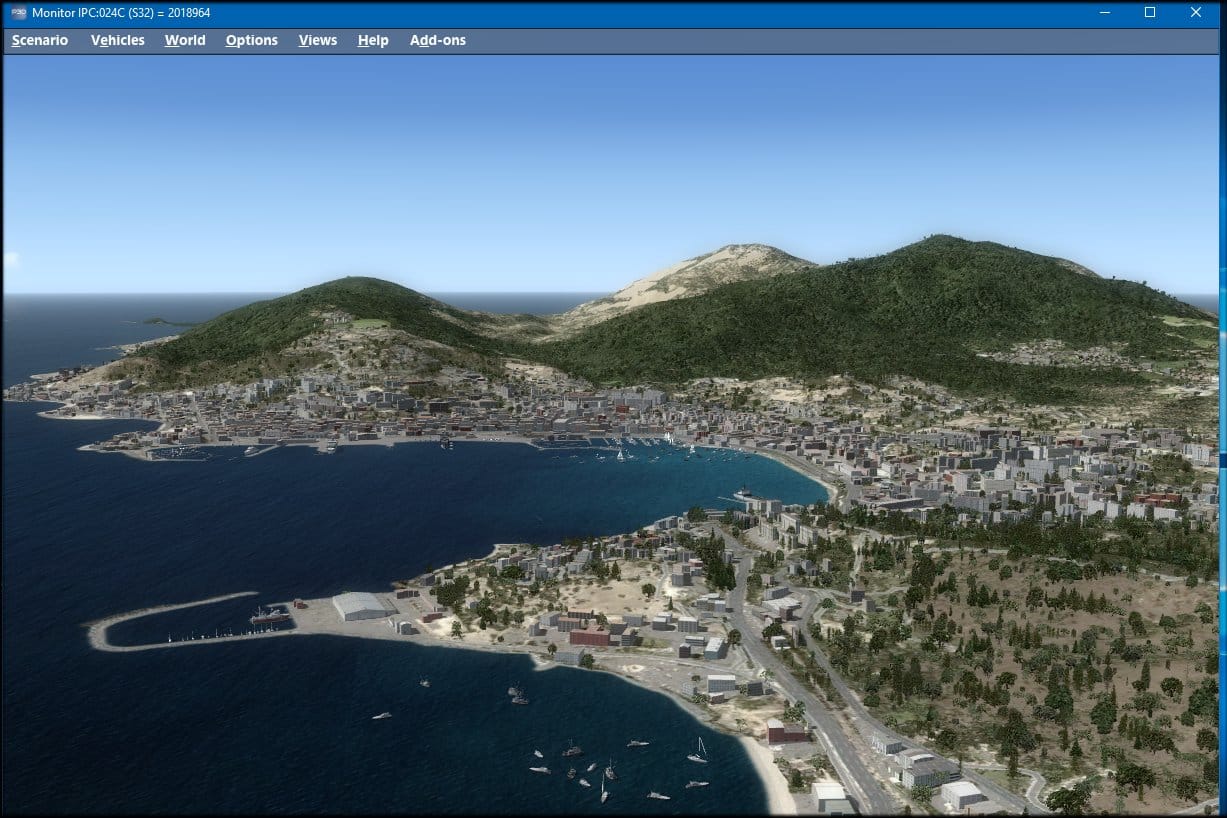Click the ship docked at the hangar pier
1227x818 pixels.
[x=269, y=616]
